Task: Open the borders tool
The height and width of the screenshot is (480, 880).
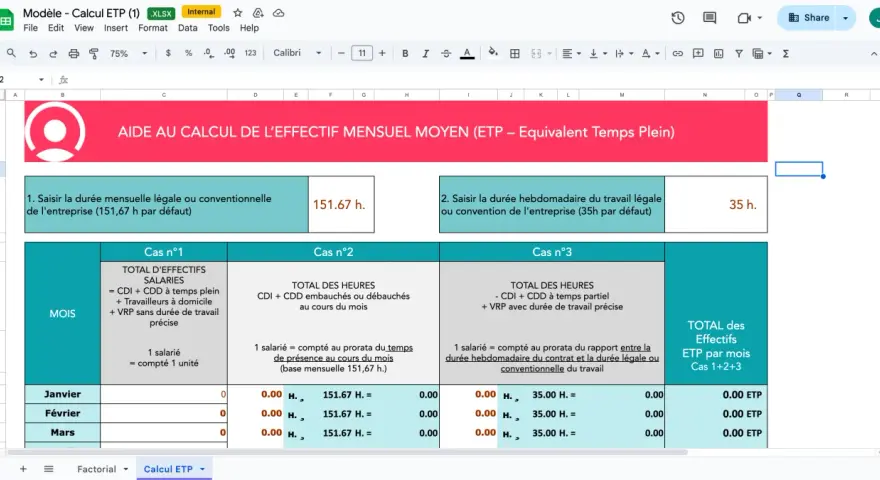Action: coord(514,53)
